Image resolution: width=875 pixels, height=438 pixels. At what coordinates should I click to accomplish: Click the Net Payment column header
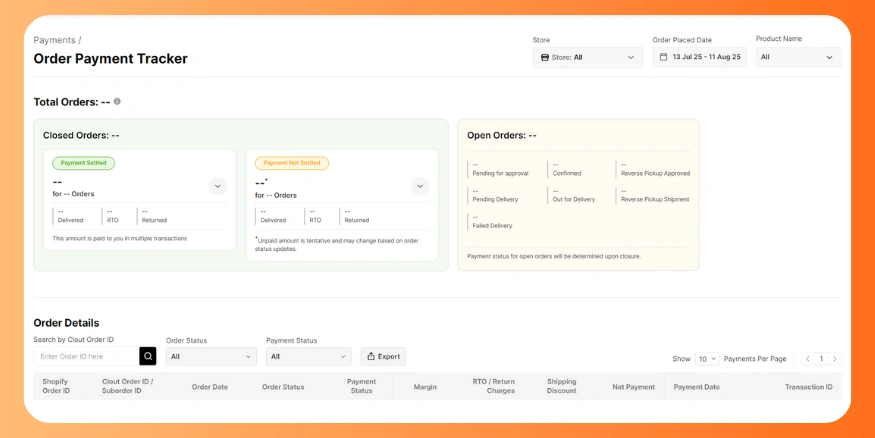(x=633, y=387)
